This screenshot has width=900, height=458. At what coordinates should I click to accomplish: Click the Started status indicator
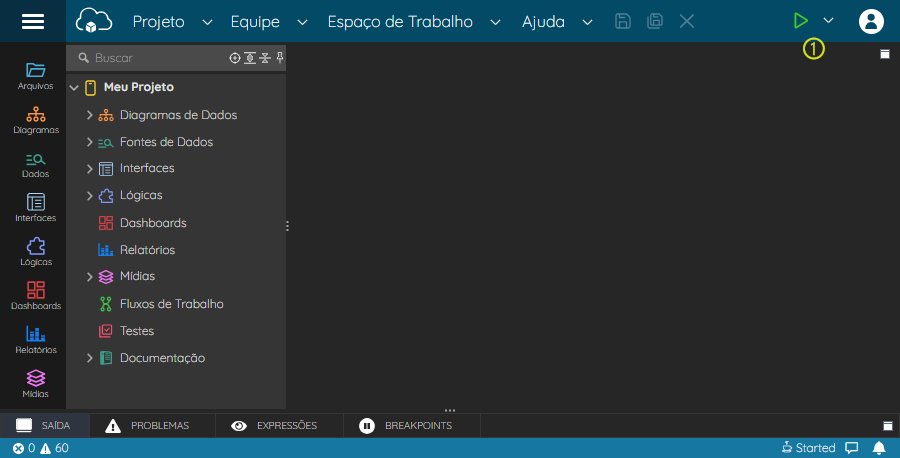click(808, 448)
